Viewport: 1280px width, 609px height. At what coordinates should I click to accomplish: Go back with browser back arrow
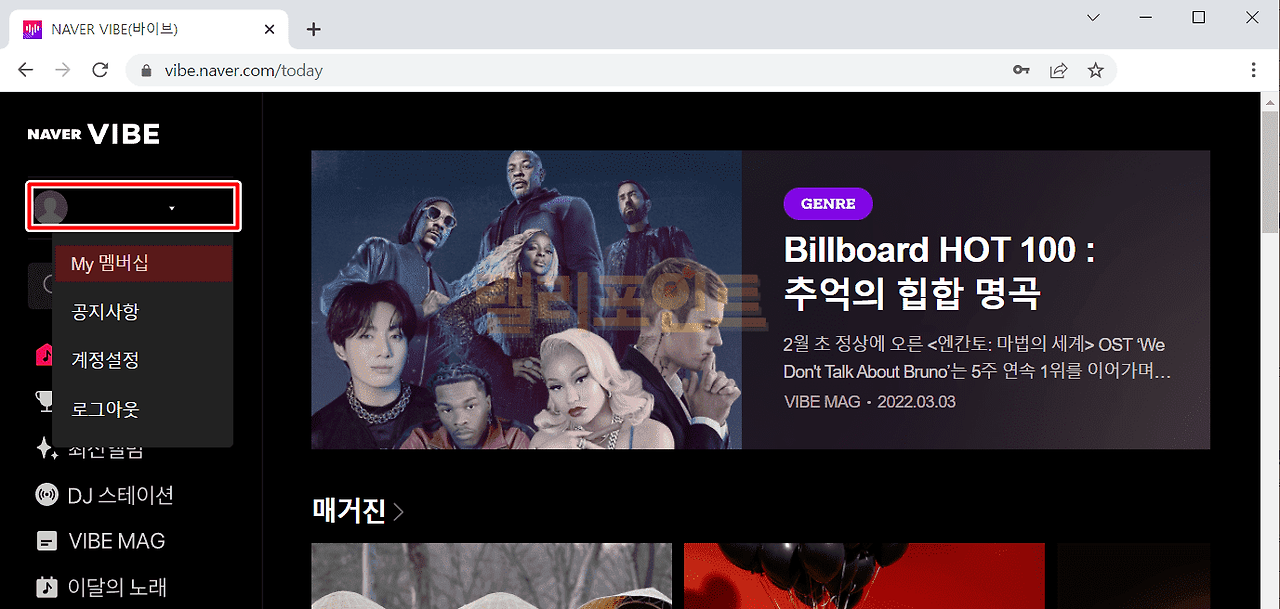tap(26, 70)
